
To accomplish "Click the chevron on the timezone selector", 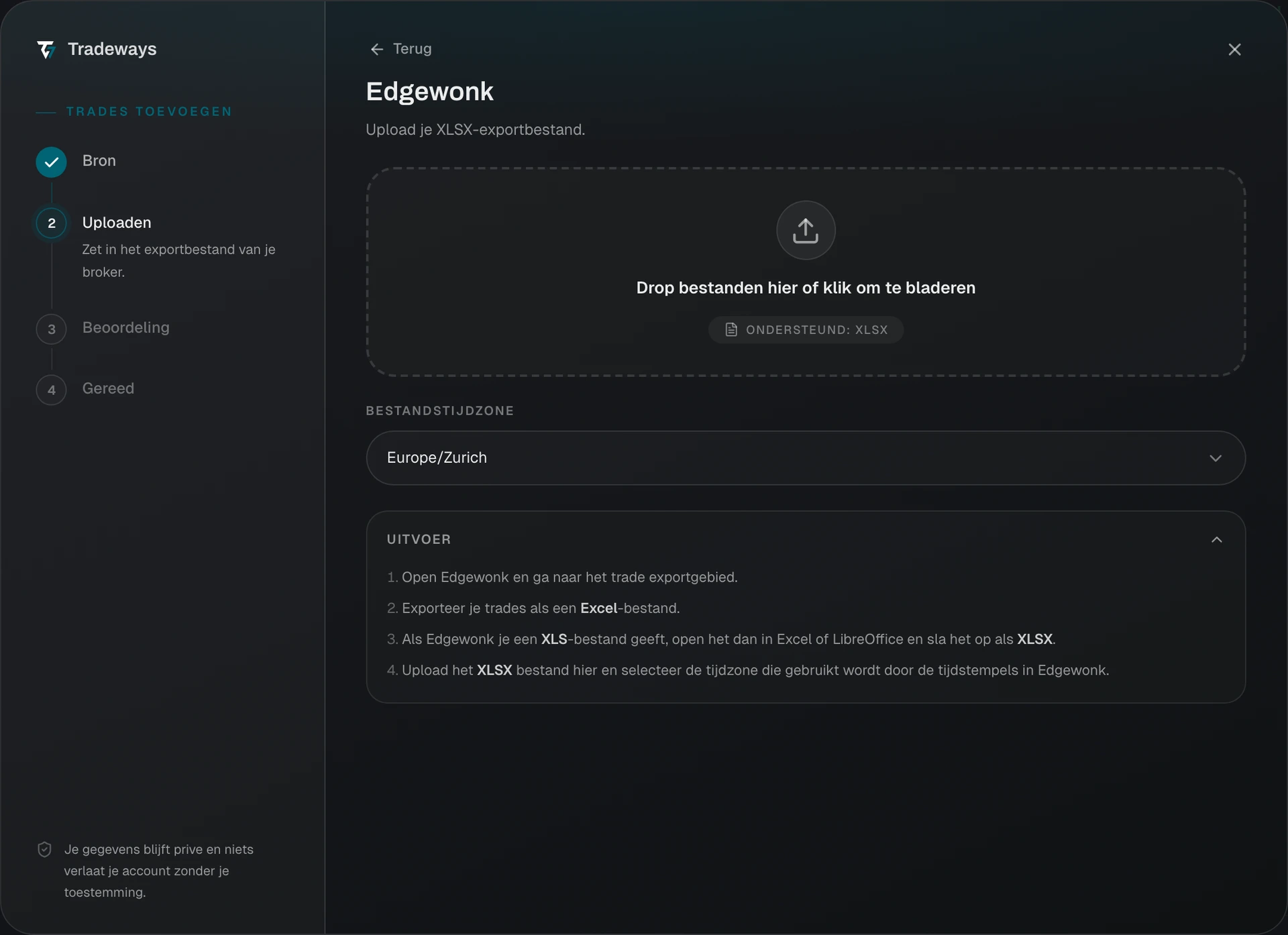I will (1216, 458).
